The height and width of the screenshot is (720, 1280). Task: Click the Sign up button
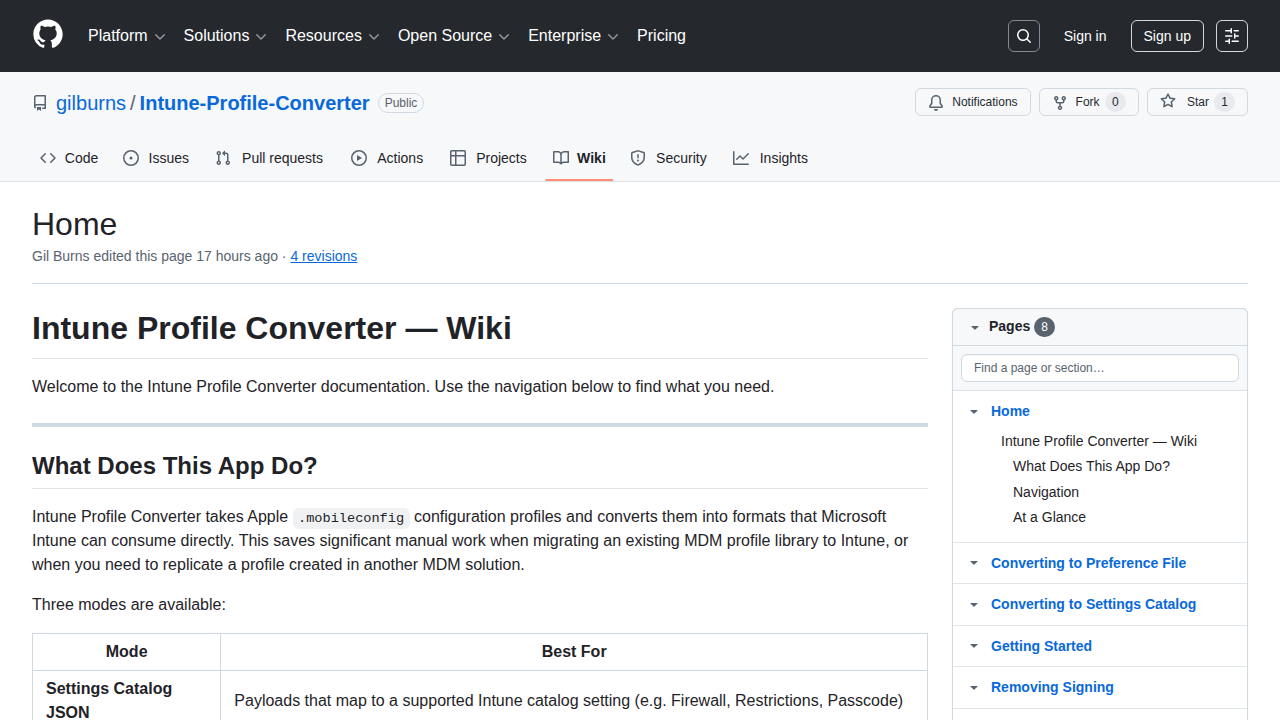pos(1167,36)
